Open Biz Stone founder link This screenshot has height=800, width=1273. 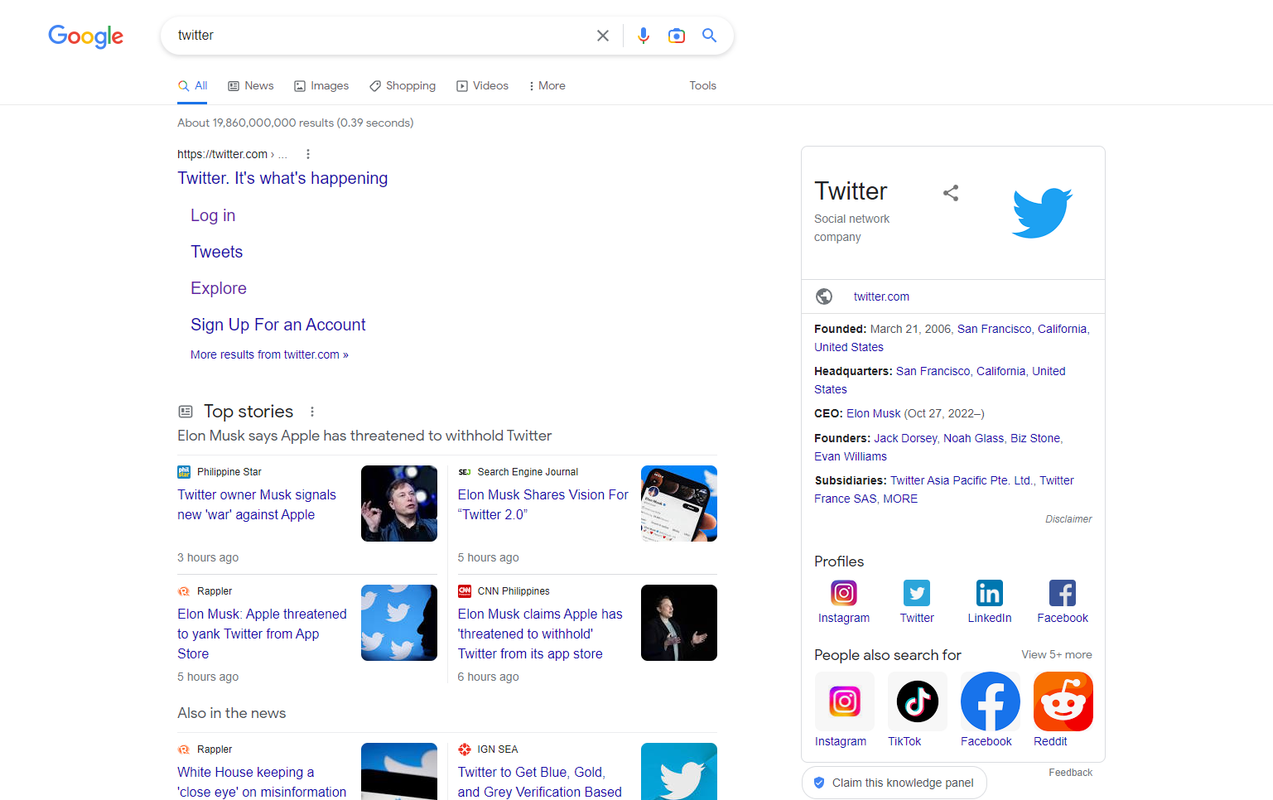pos(1035,438)
